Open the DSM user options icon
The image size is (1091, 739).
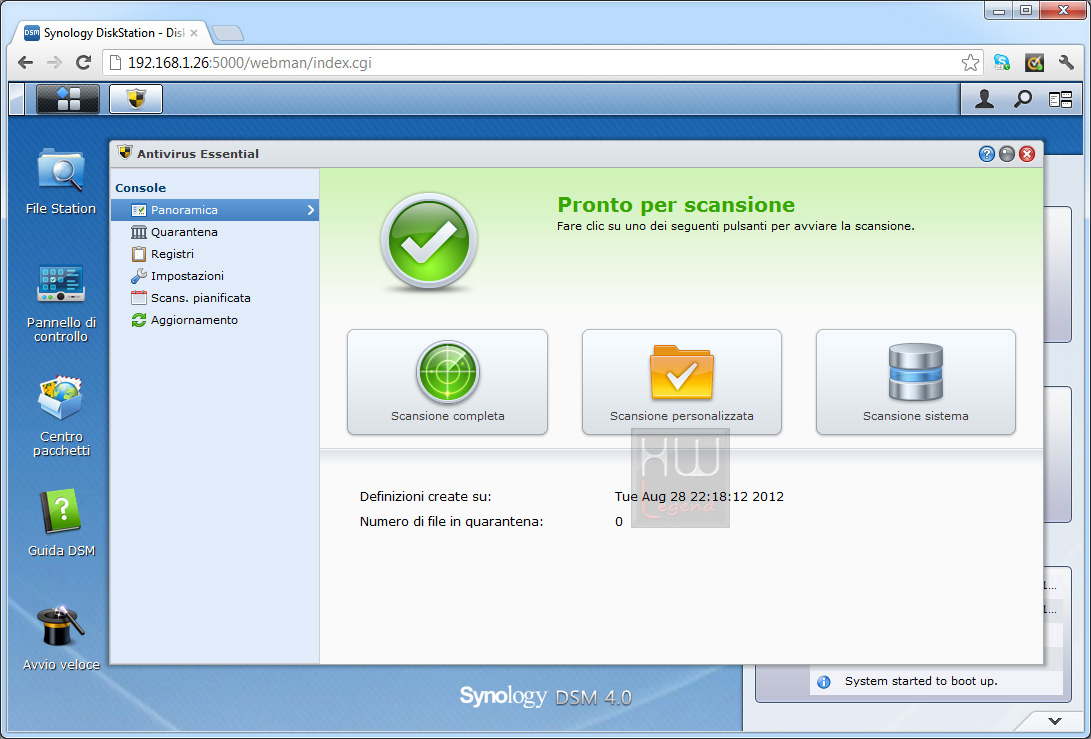click(x=984, y=100)
